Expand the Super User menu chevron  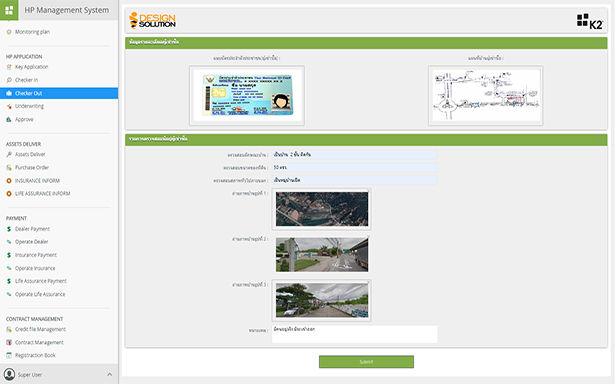coord(109,375)
